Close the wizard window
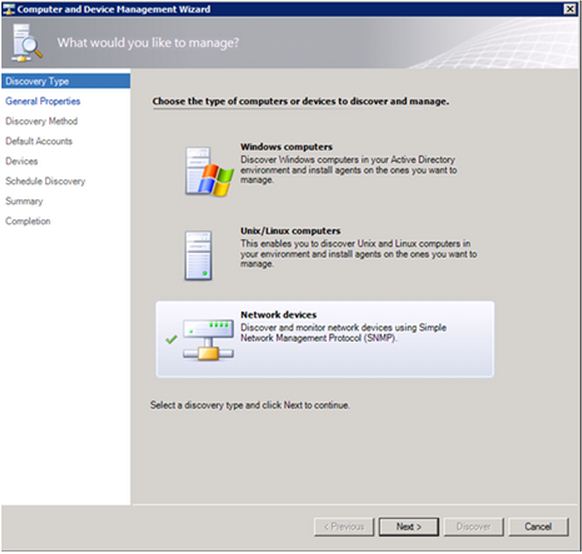The height and width of the screenshot is (554, 582). [570, 9]
